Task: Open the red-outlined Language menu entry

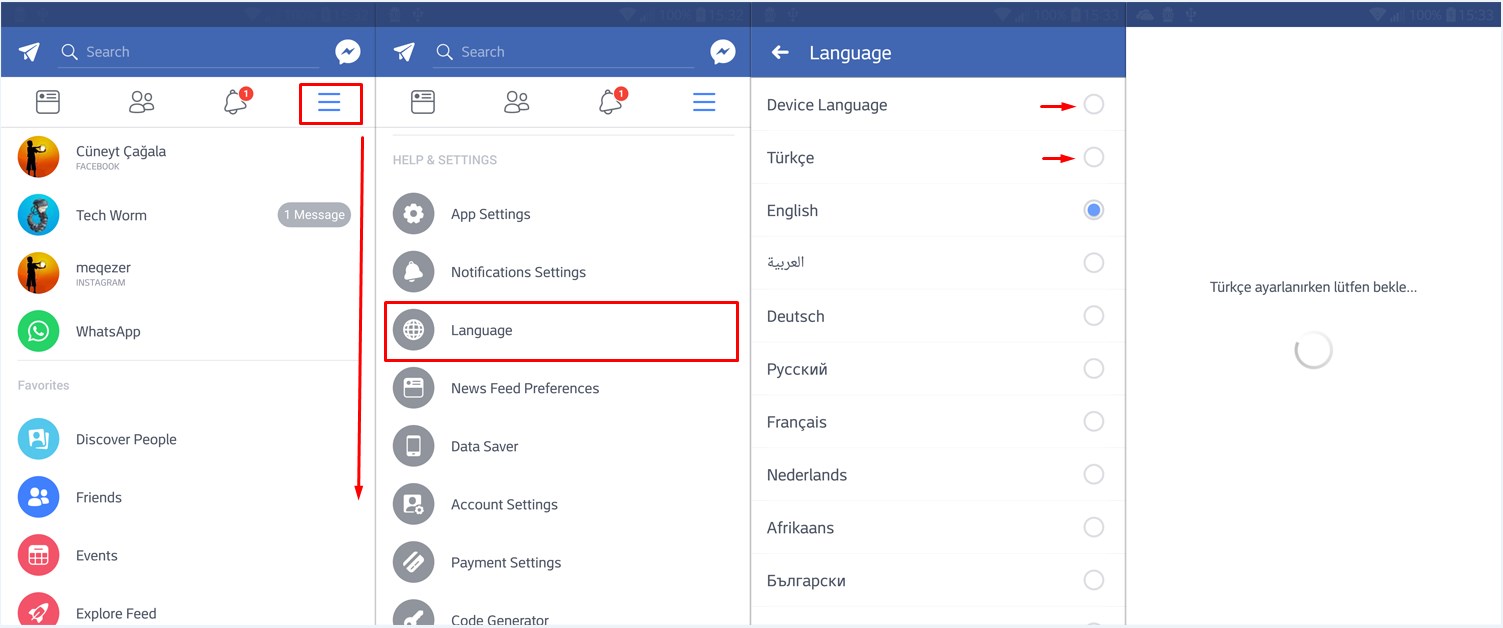Action: point(561,331)
